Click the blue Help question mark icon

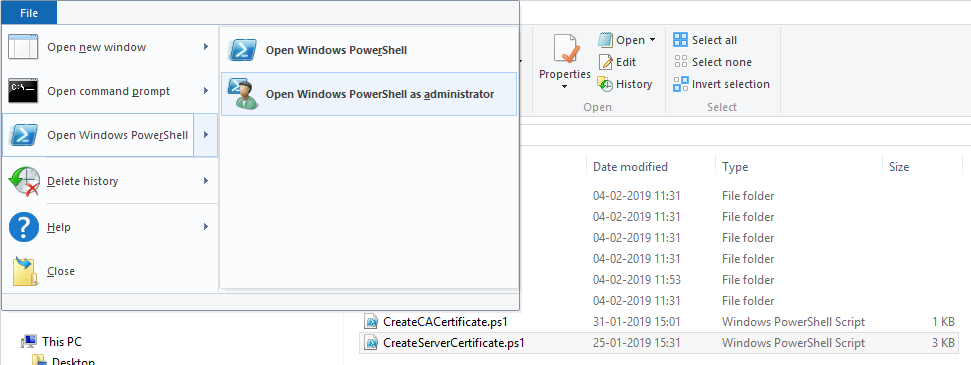click(x=24, y=227)
